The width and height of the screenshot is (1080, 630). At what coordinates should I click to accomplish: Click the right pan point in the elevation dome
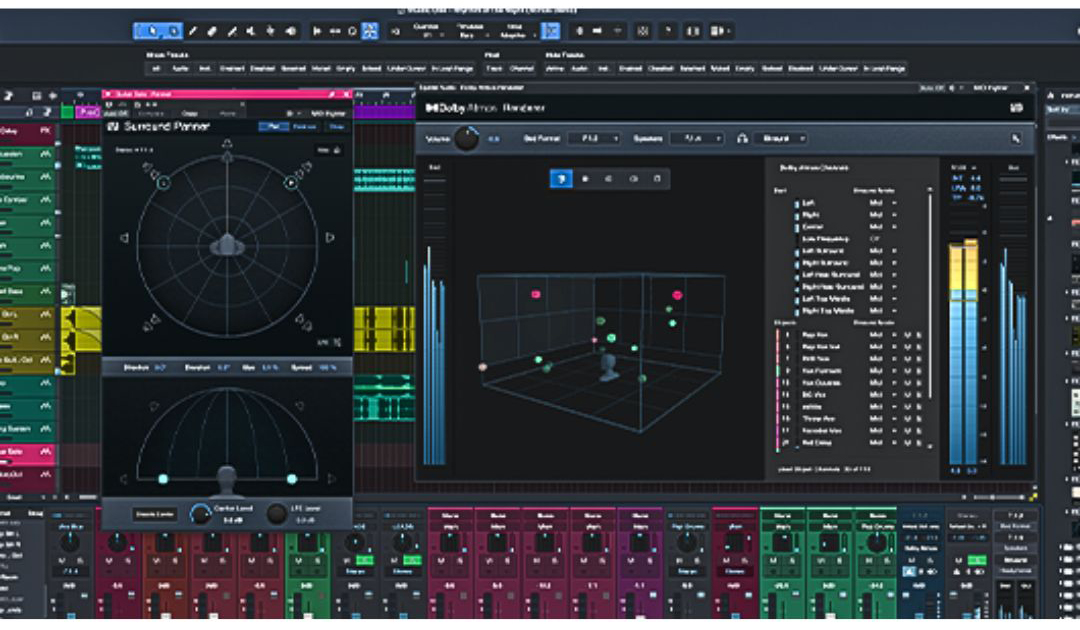coord(292,479)
